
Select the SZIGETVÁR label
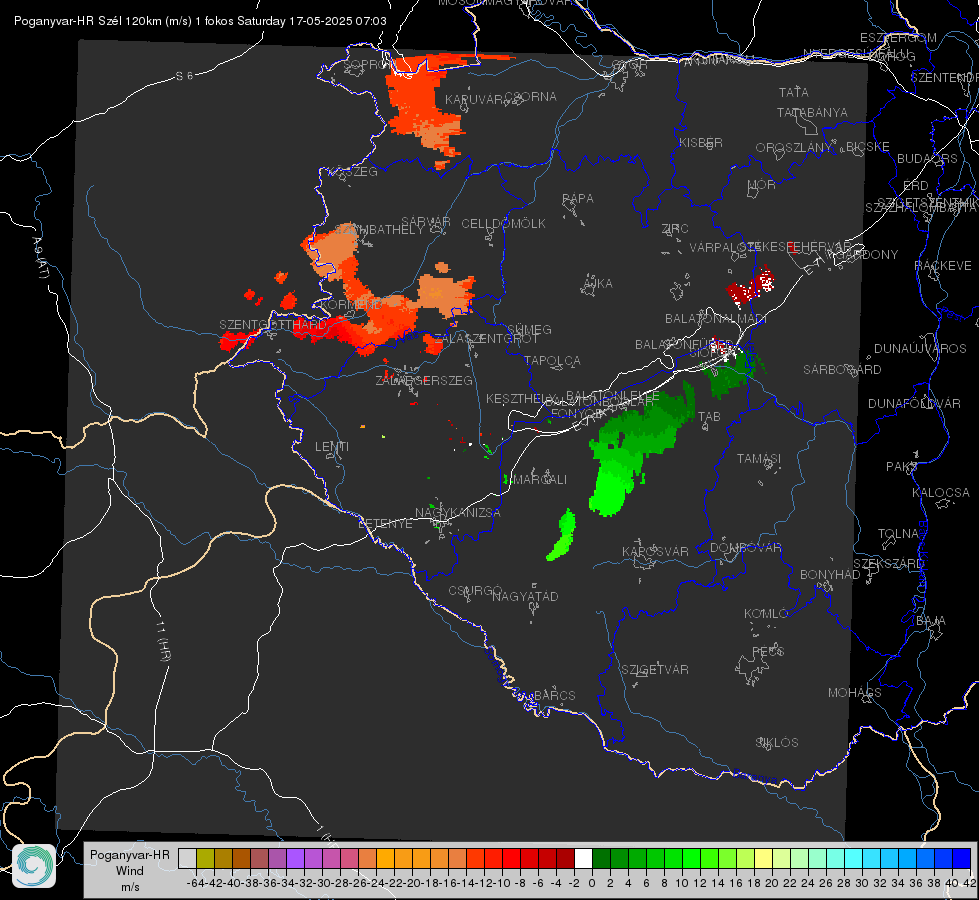click(655, 670)
